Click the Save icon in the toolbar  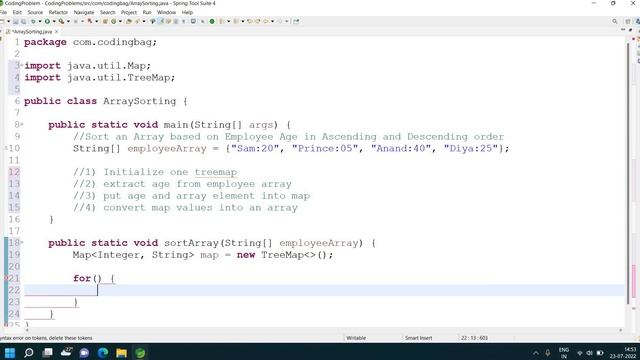16,21
